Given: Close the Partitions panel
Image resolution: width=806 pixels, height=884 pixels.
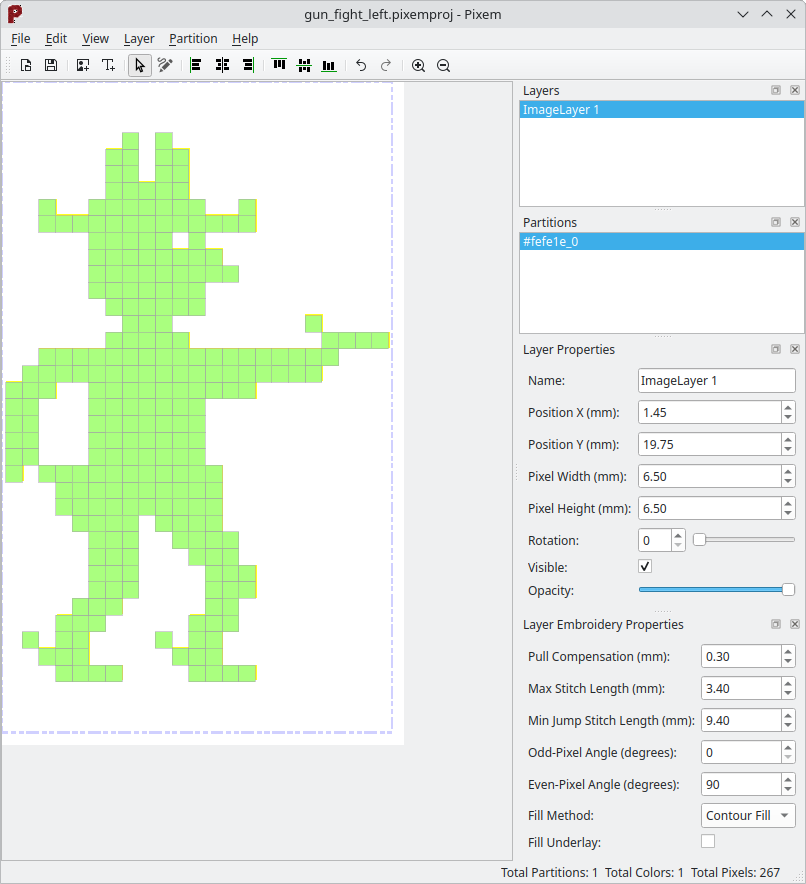Looking at the screenshot, I should 795,222.
